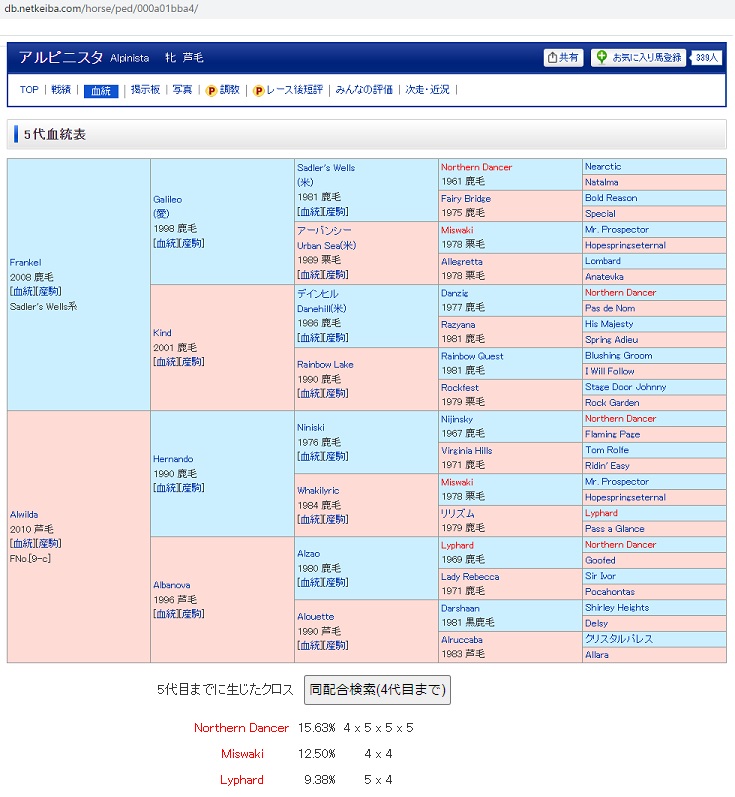735x797 pixels.
Task: Open the 写真 photos tab
Action: coord(182,89)
